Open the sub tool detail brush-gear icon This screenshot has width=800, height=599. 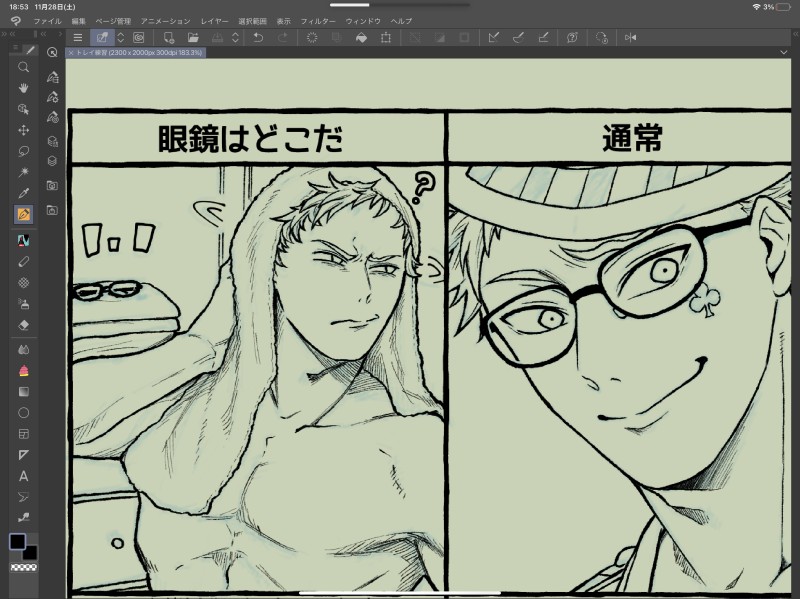[x=52, y=97]
